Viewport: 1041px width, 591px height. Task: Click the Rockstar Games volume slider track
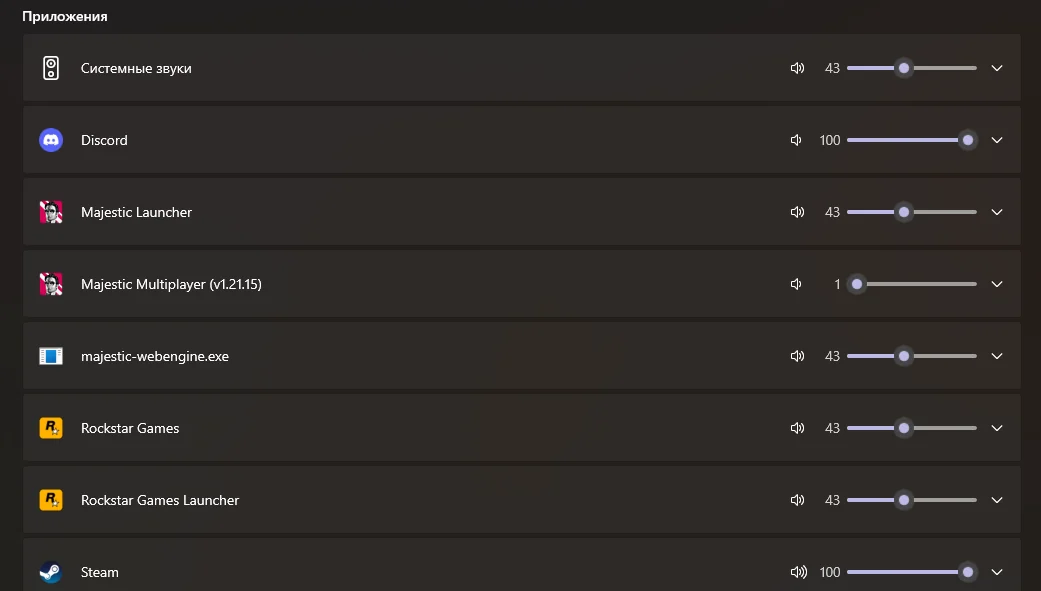(912, 428)
